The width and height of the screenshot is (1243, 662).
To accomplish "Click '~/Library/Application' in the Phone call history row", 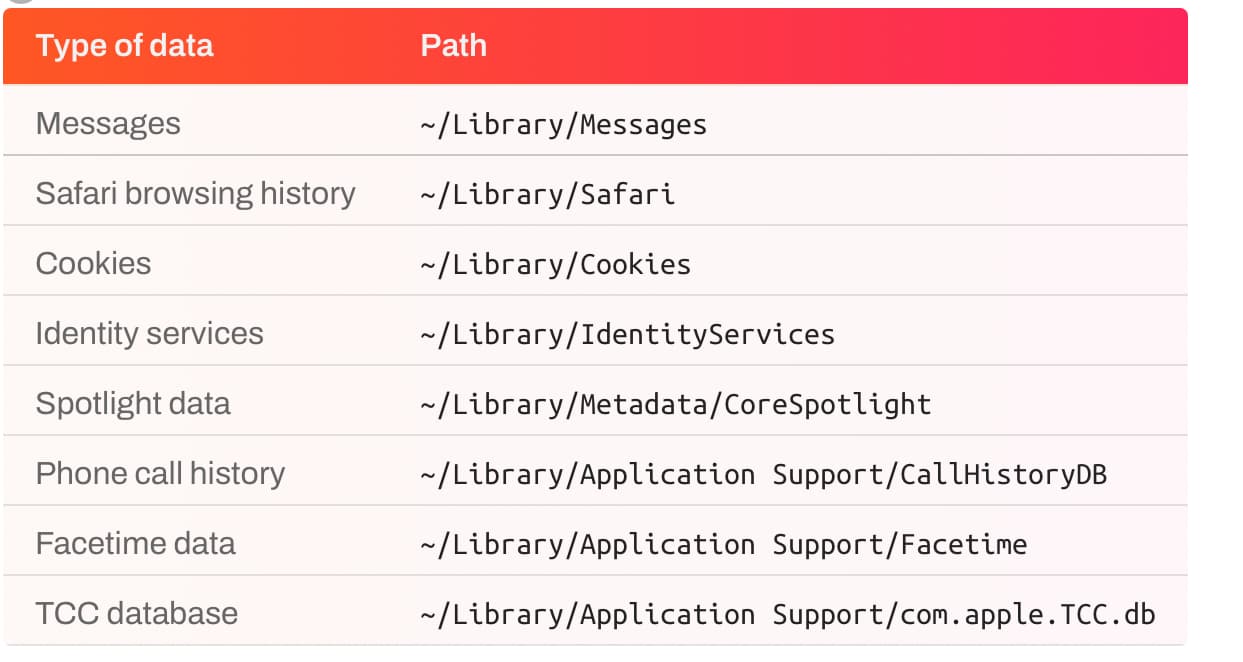I will pyautogui.click(x=587, y=475).
